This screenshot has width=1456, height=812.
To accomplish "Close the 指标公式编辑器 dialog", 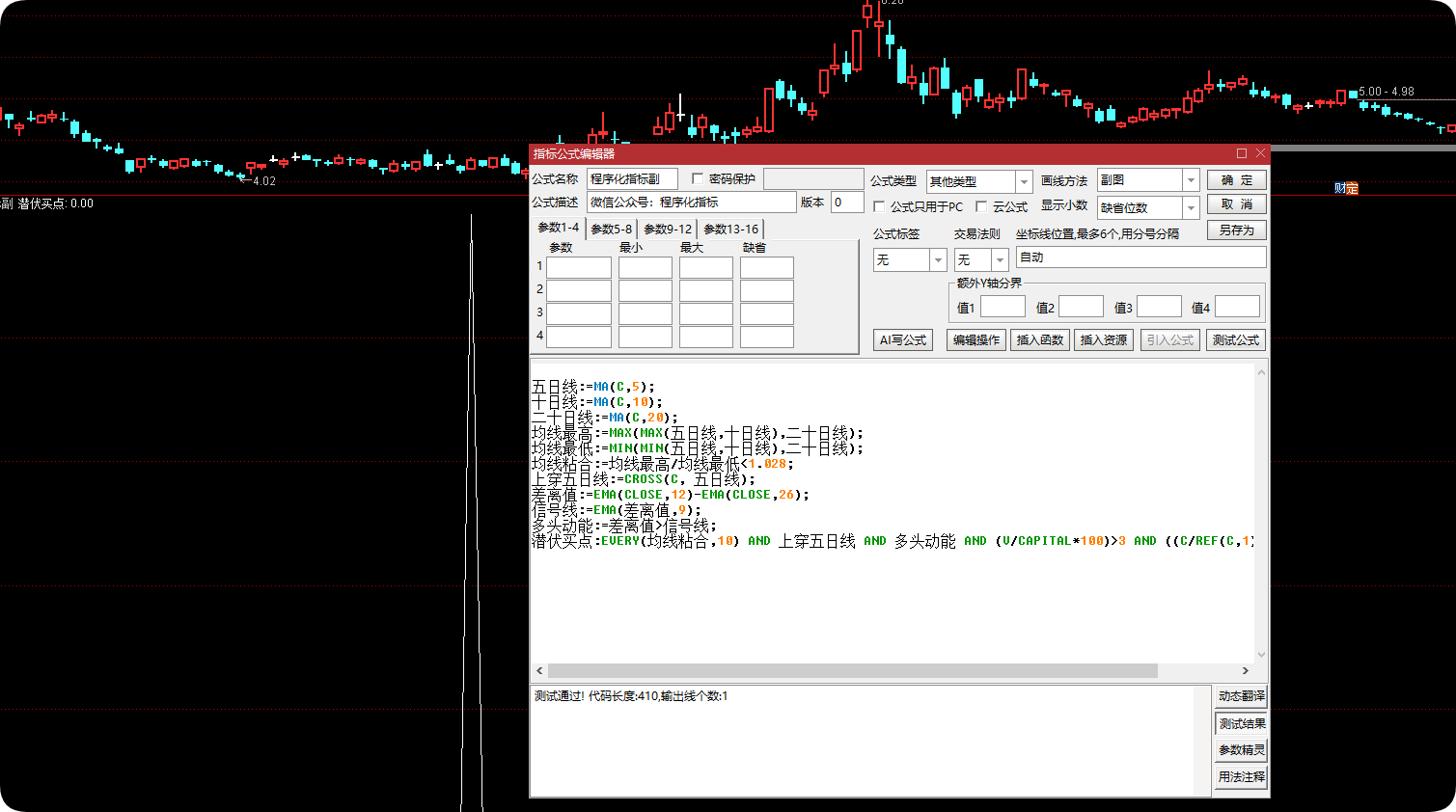I will click(1260, 153).
